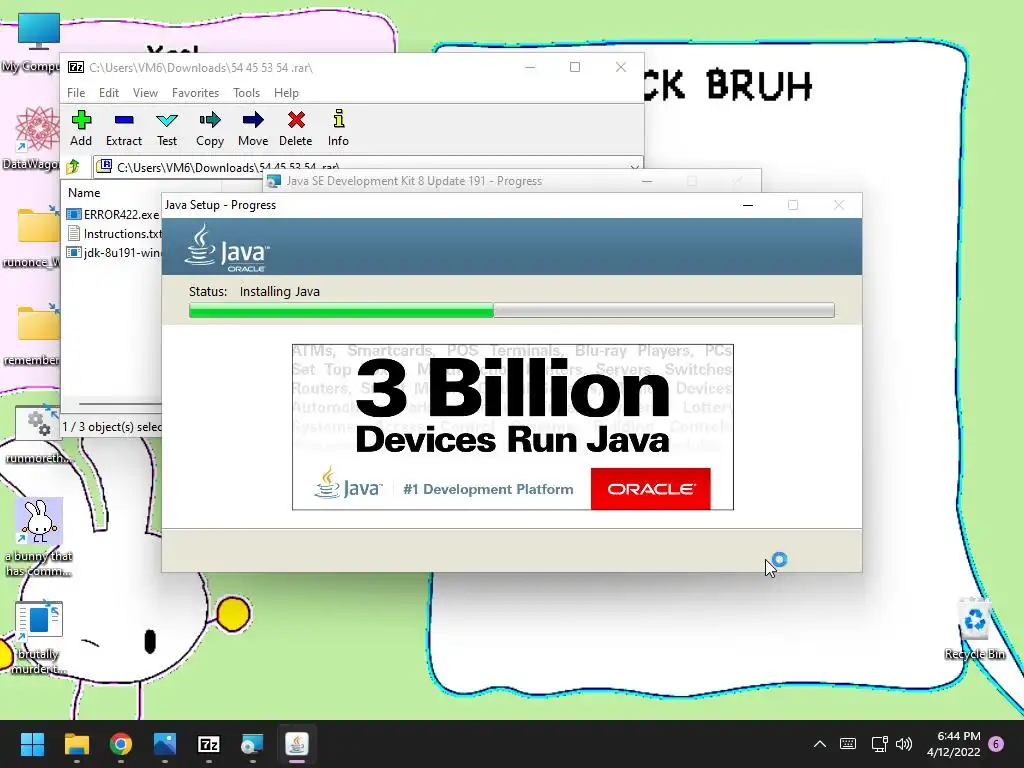
Task: Open the Tools menu in 7-Zip
Action: pyautogui.click(x=246, y=93)
